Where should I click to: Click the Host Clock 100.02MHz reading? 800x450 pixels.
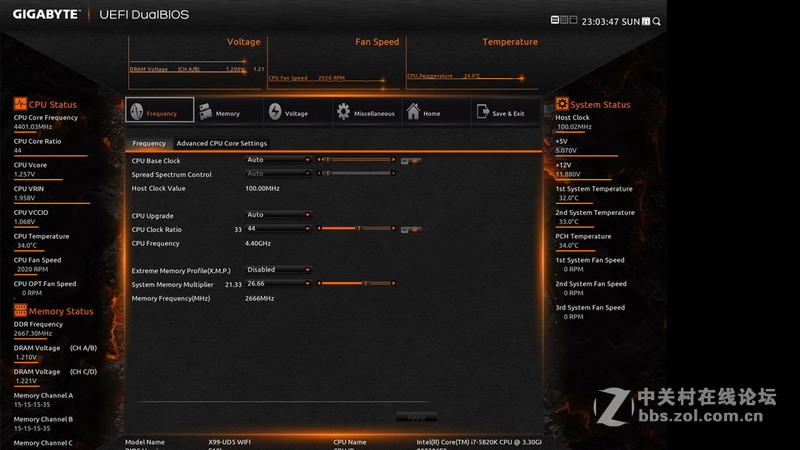[x=574, y=127]
